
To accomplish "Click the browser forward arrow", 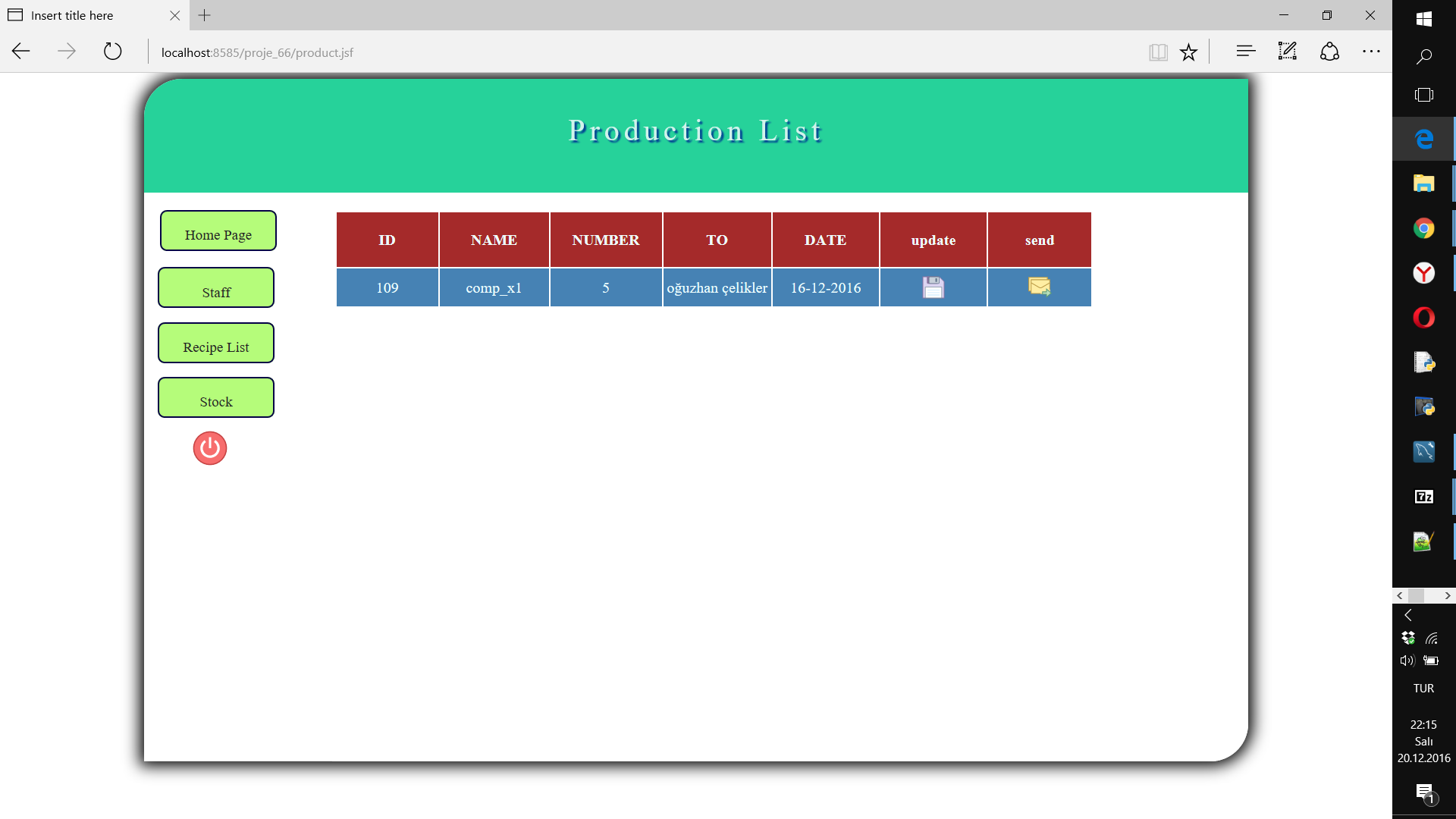I will [x=67, y=52].
